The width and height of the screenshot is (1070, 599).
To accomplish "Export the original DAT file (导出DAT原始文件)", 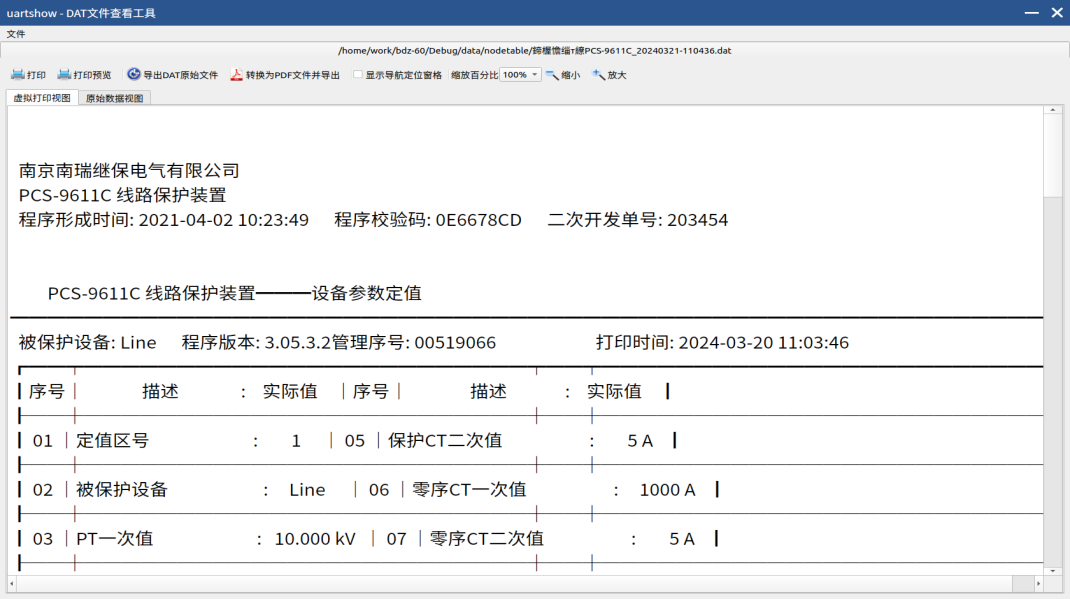I will click(x=172, y=75).
